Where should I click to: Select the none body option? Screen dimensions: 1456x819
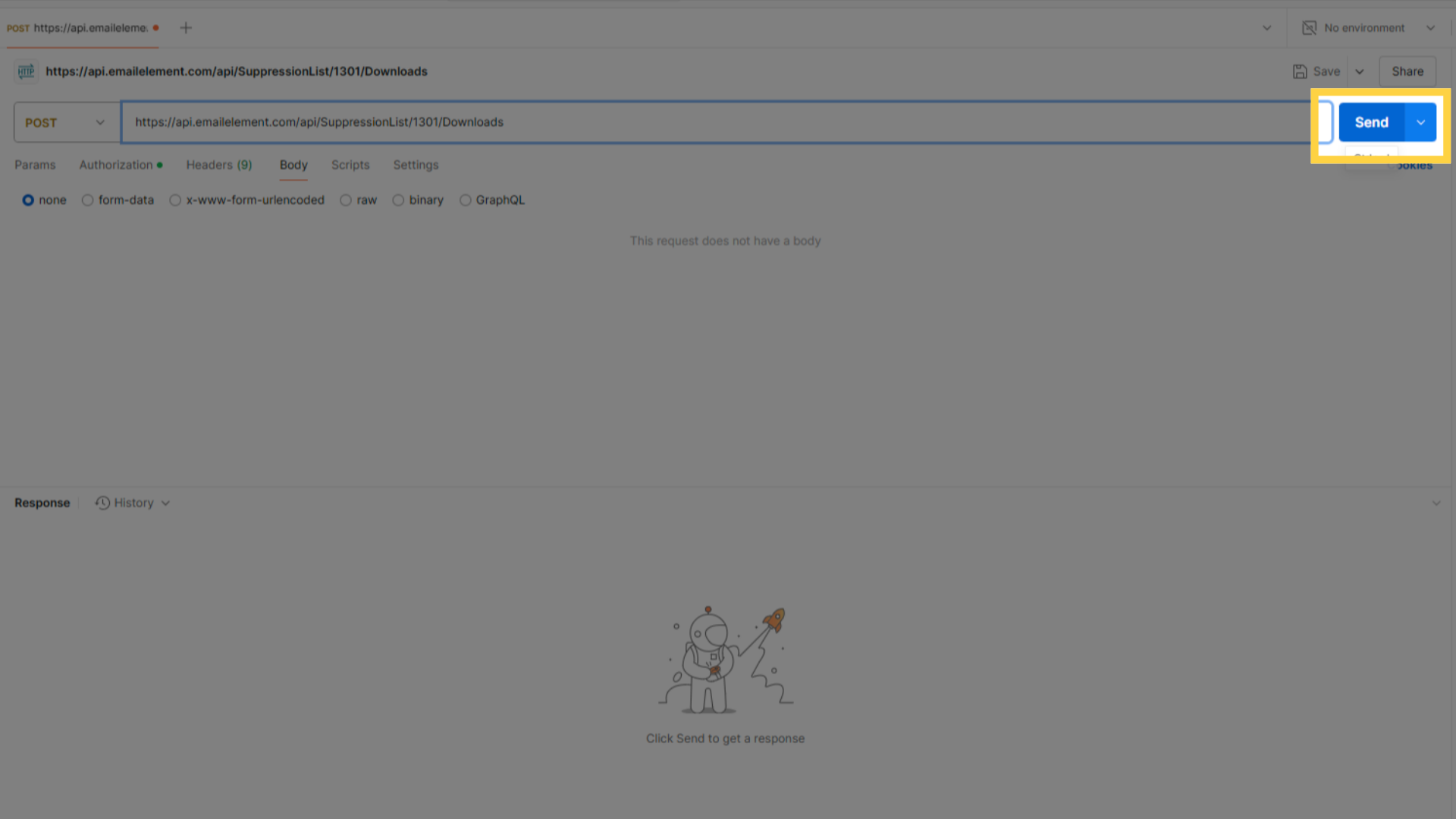(x=28, y=200)
